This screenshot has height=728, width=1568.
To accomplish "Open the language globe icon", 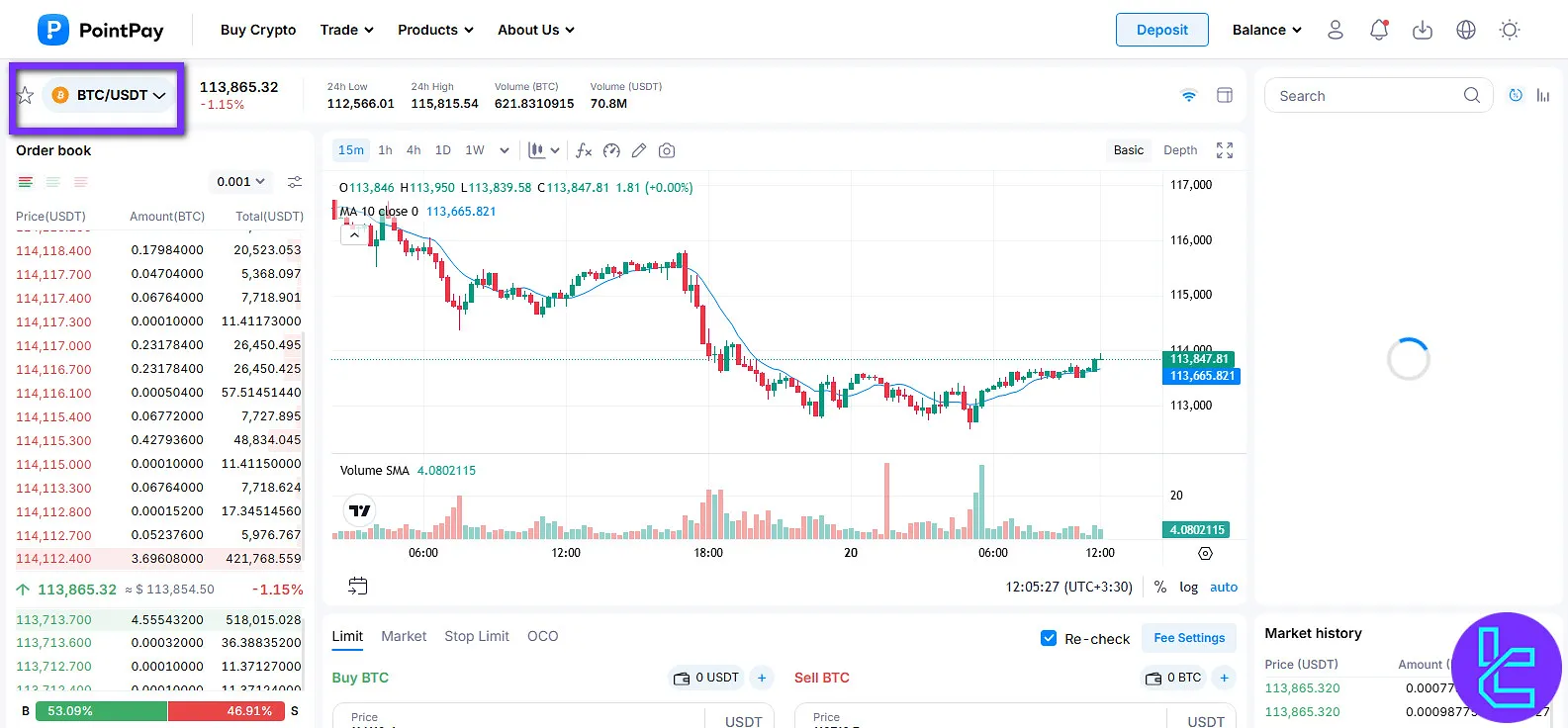I will (x=1466, y=30).
